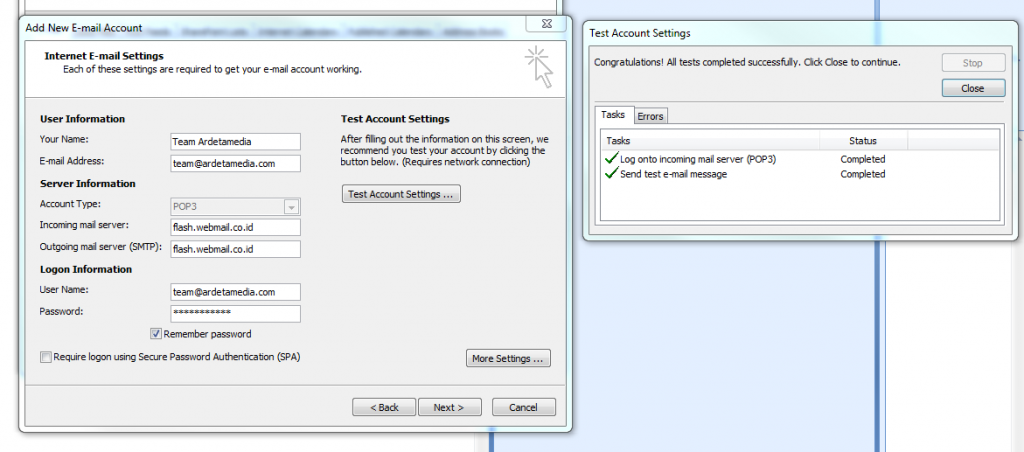
Task: Open the Account Type dropdown
Action: (x=291, y=207)
